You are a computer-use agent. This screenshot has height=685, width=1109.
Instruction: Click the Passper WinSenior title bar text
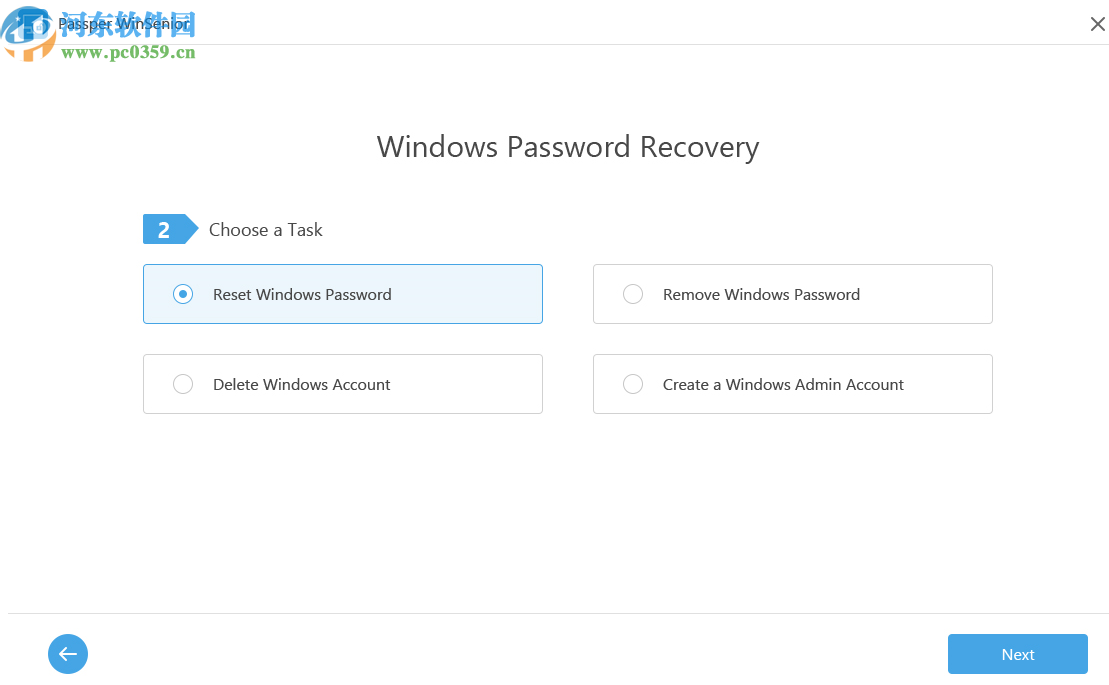point(123,23)
